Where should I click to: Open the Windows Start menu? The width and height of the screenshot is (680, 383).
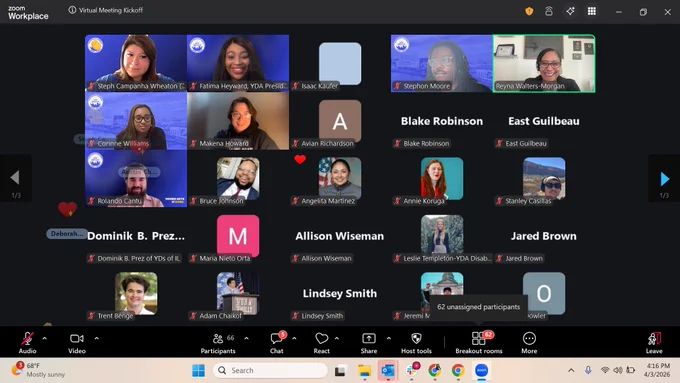(x=199, y=370)
